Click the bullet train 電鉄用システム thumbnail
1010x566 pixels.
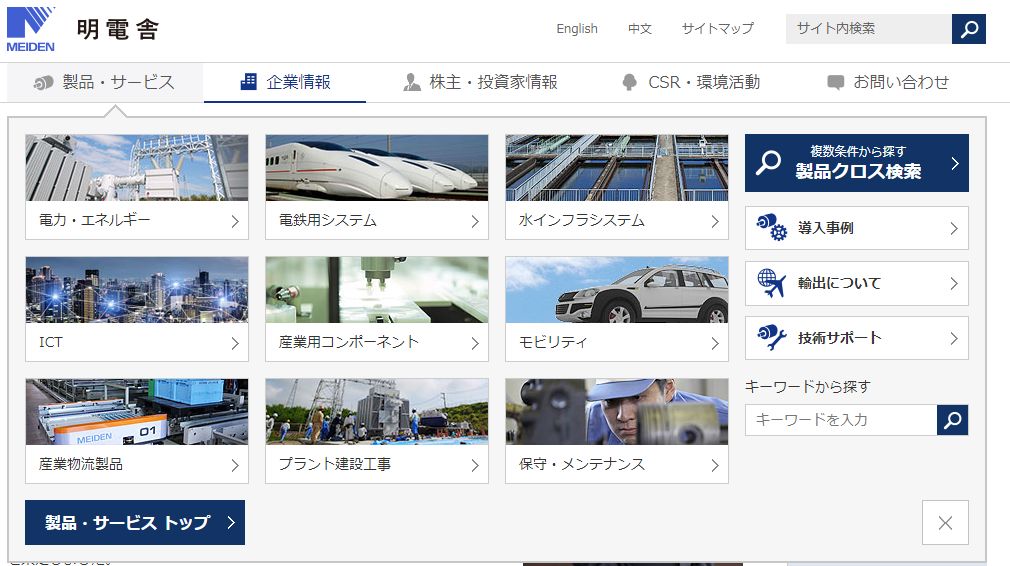(x=376, y=168)
